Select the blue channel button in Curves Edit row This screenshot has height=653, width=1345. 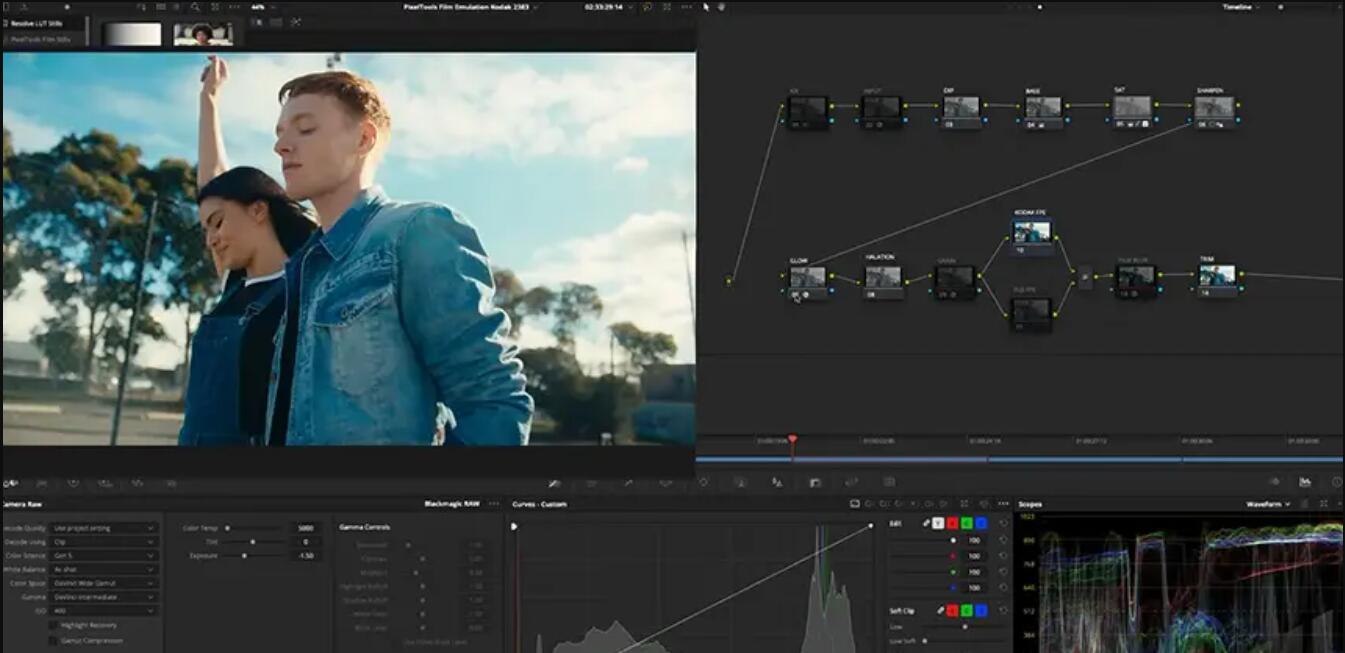[981, 523]
